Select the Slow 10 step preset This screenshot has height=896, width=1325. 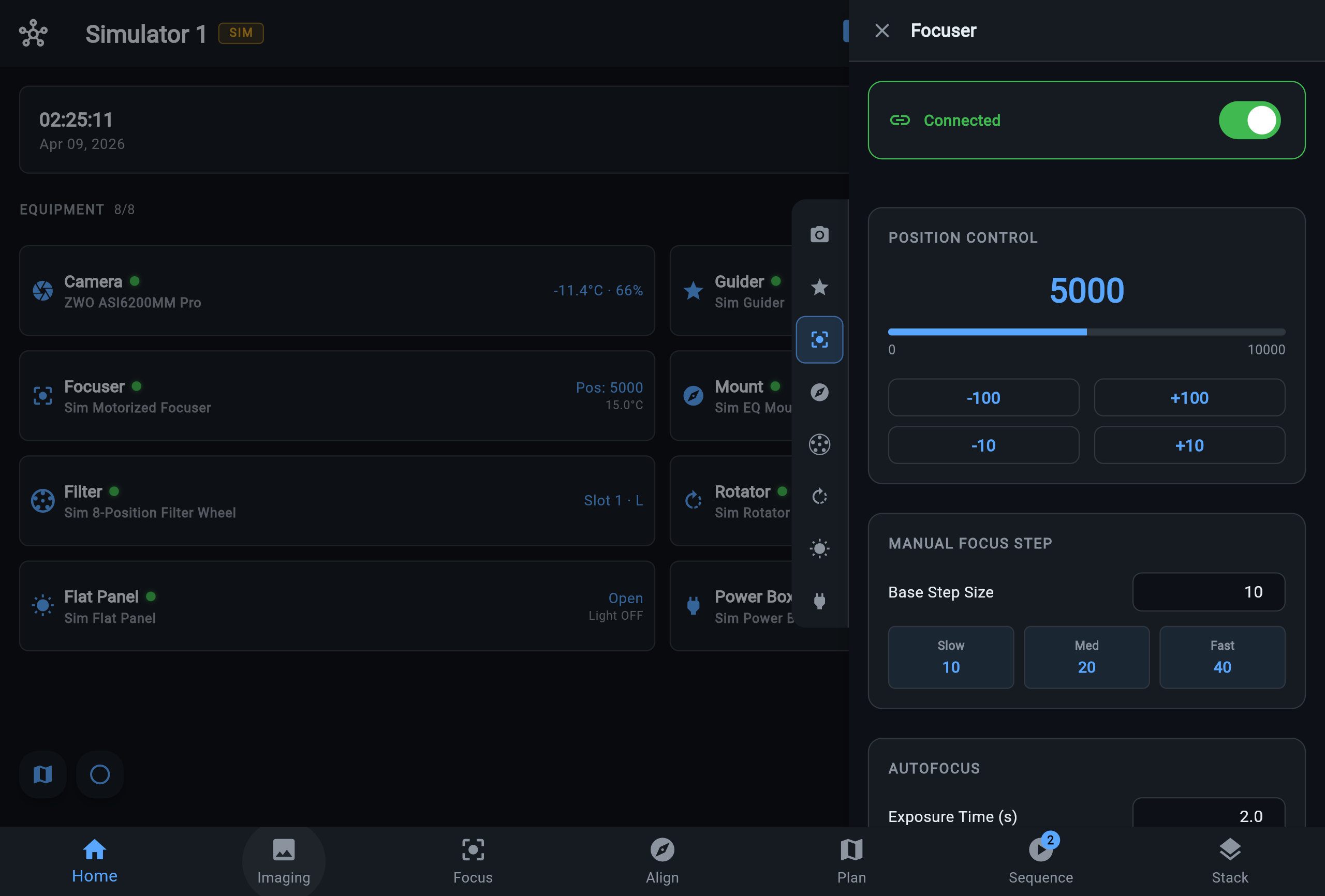coord(951,657)
